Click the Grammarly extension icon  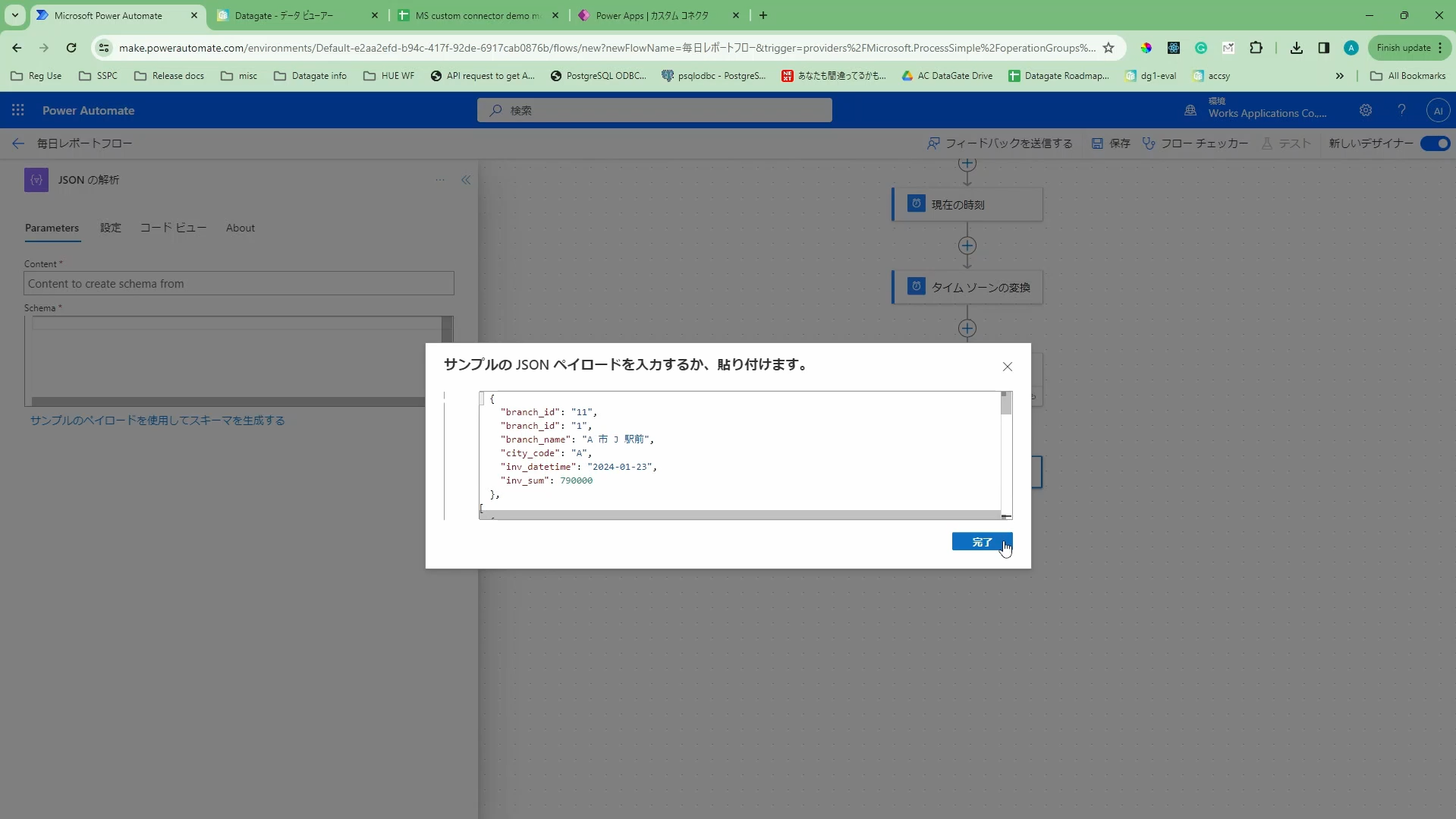1201,48
